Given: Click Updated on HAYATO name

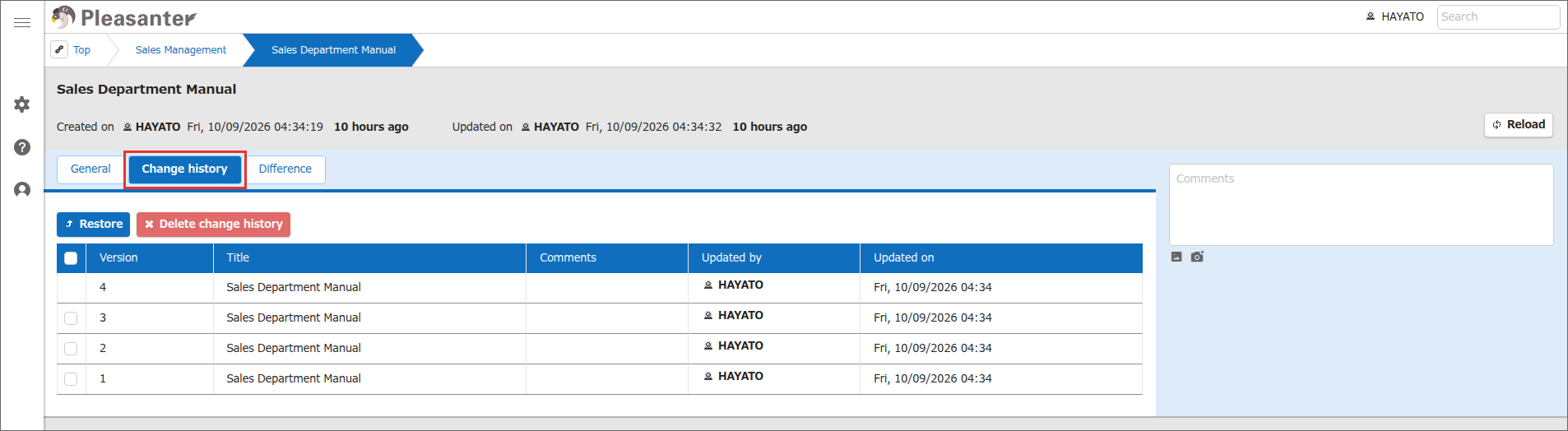Looking at the screenshot, I should (556, 127).
